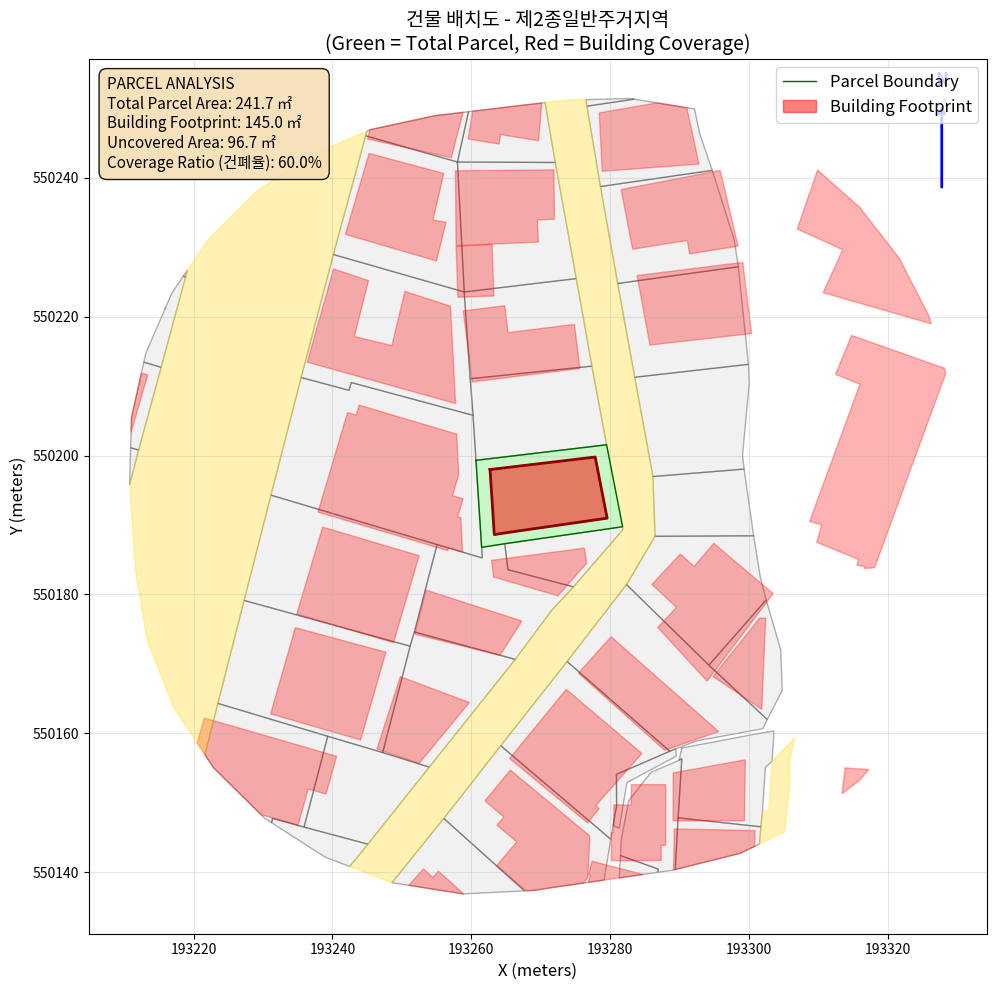996x990 pixels.
Task: Select the 'Building Footprint' legend label
Action: click(x=900, y=106)
